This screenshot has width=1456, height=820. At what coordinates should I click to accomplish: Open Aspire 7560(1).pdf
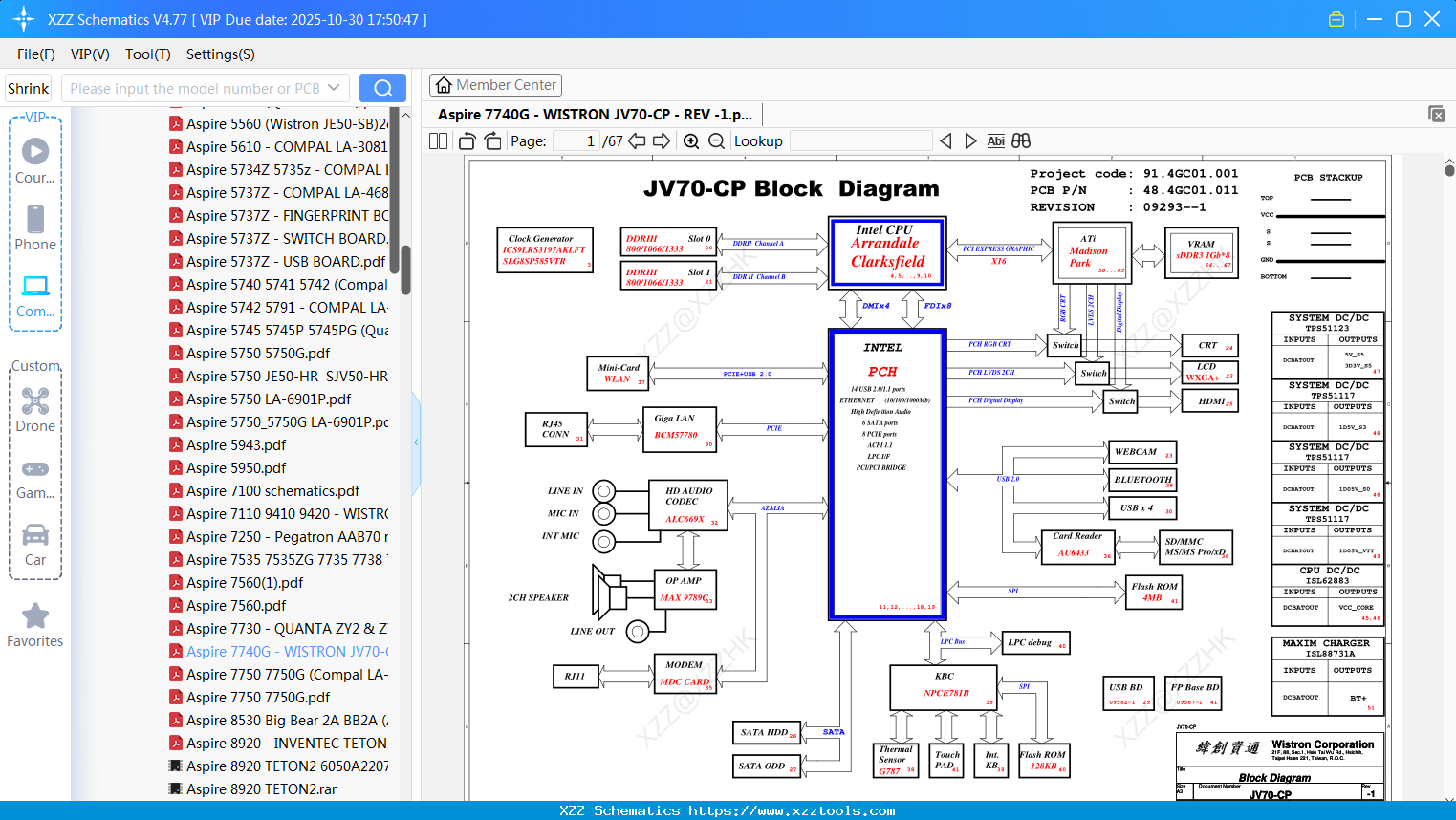(x=245, y=582)
